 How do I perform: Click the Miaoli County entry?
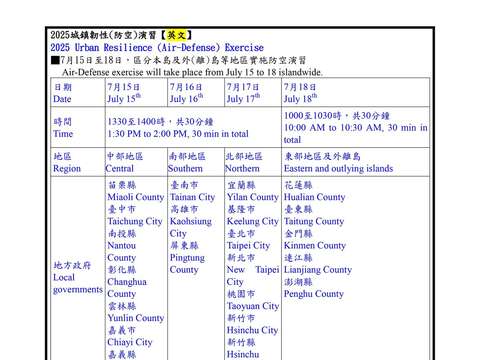point(136,197)
